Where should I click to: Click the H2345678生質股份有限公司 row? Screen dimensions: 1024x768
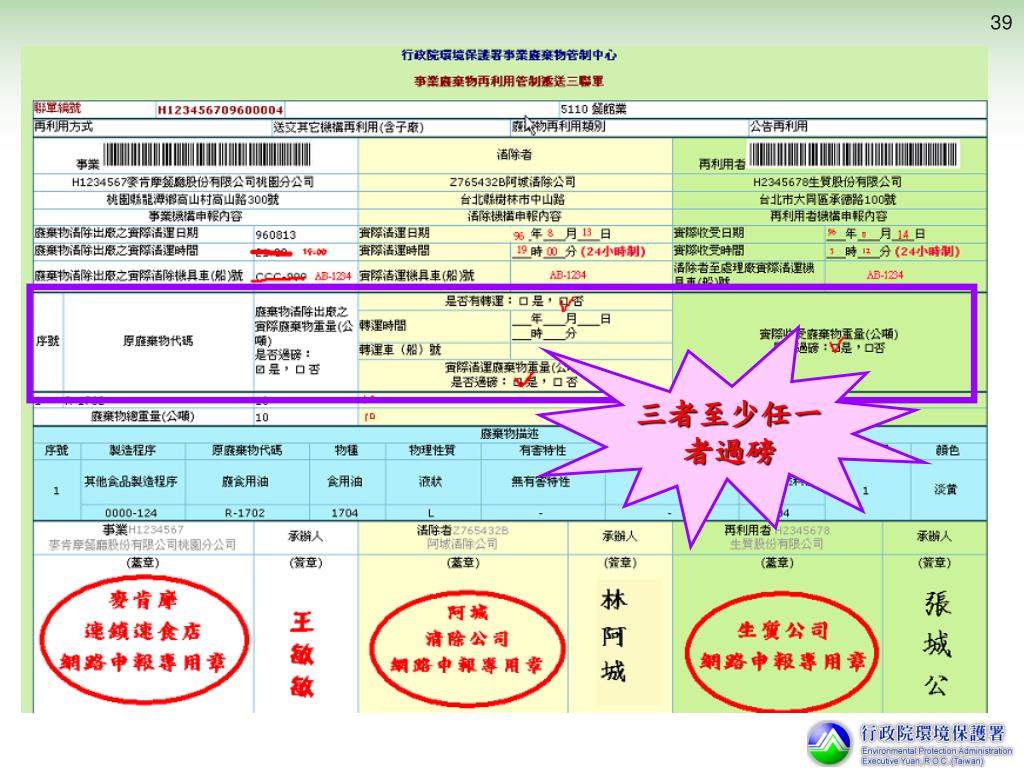point(829,182)
